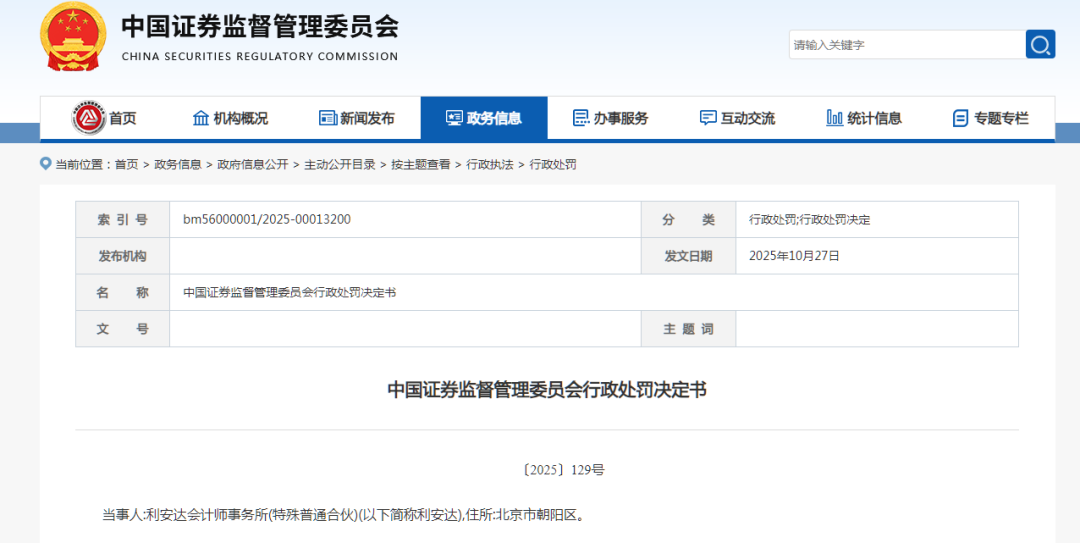Click the 名称 label cell
The height and width of the screenshot is (543, 1080).
point(123,292)
